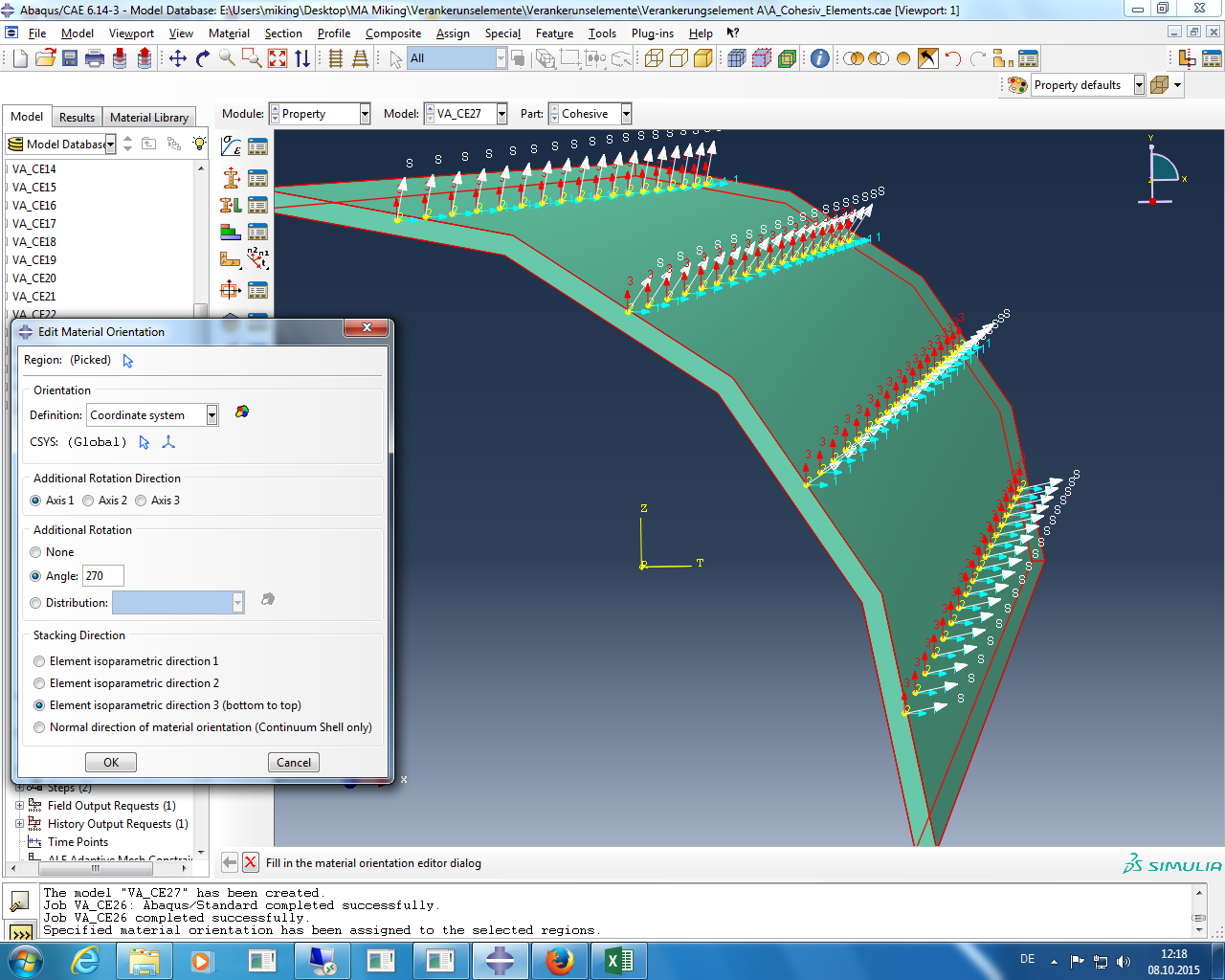Viewport: 1225px width, 980px height.
Task: Select the Rotate View tool
Action: (203, 58)
